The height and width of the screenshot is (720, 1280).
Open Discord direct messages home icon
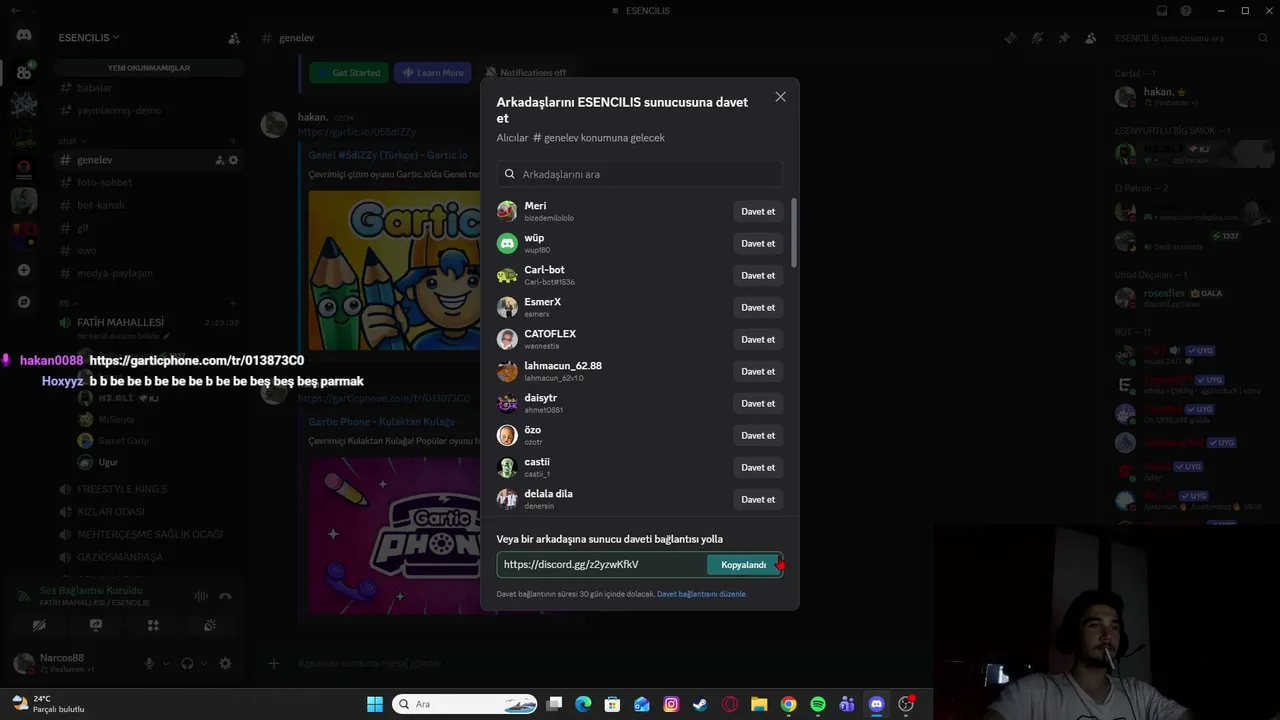[x=24, y=35]
